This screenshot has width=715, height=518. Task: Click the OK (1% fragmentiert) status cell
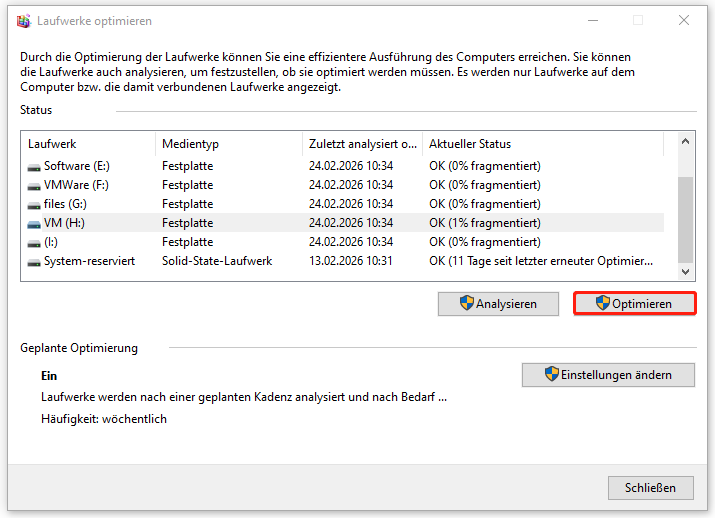(485, 223)
